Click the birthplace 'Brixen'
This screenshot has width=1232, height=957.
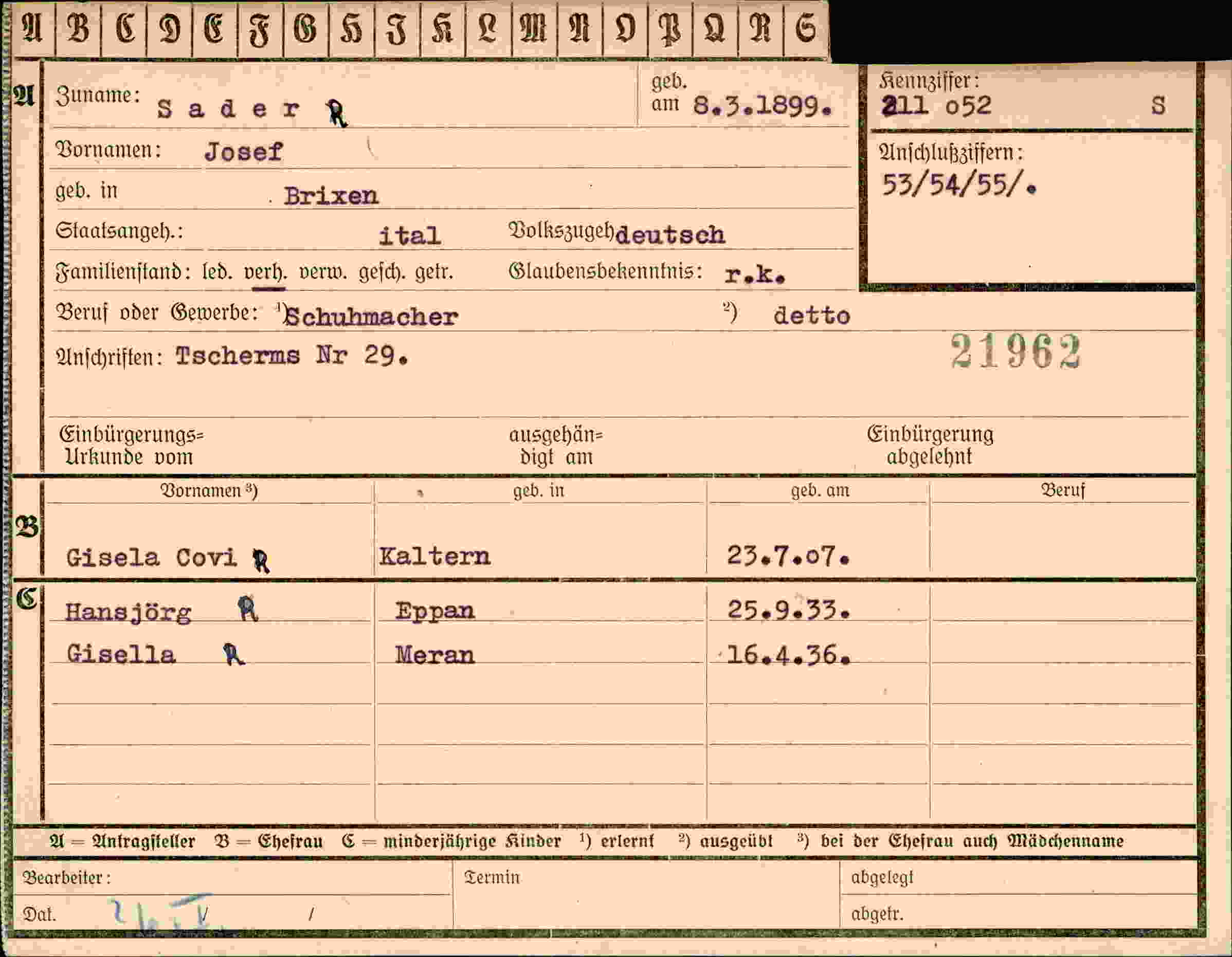tap(331, 196)
